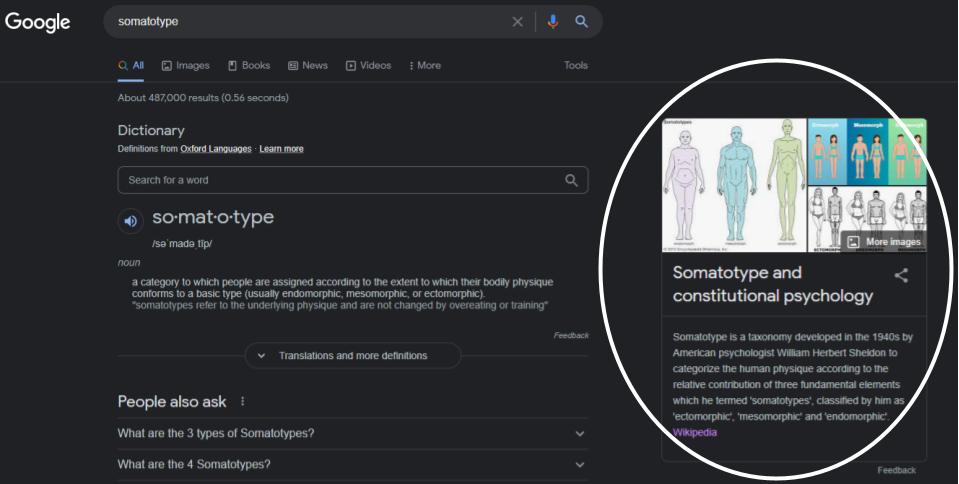This screenshot has height=484, width=959.
Task: Follow the Learn more link
Action: 281,149
